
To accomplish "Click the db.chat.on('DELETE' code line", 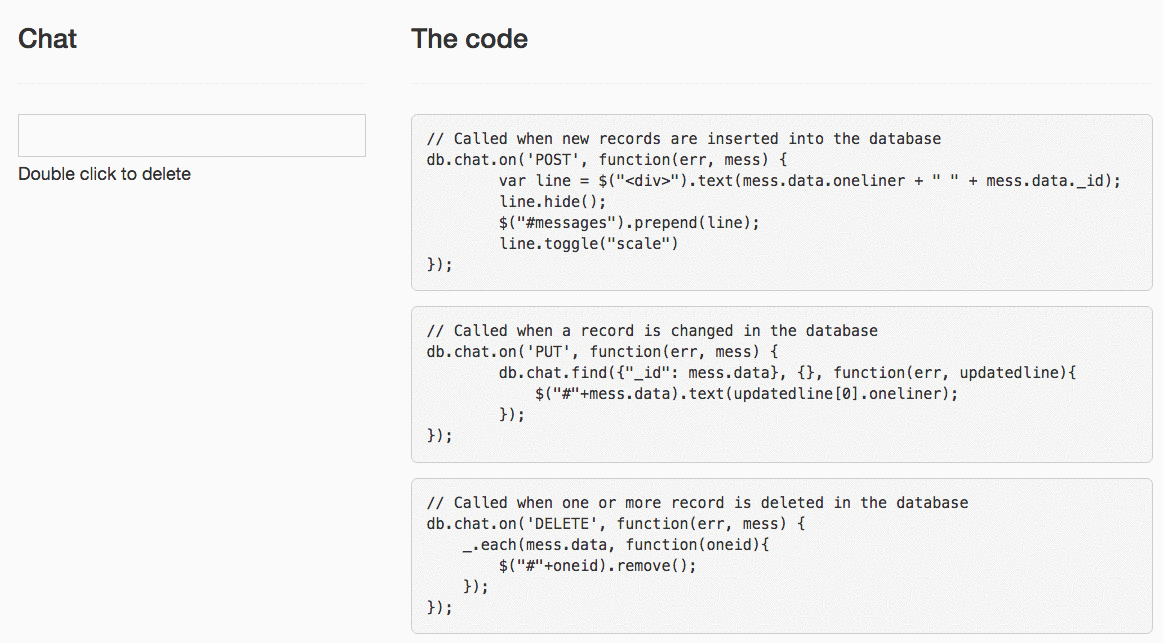I will pos(616,524).
